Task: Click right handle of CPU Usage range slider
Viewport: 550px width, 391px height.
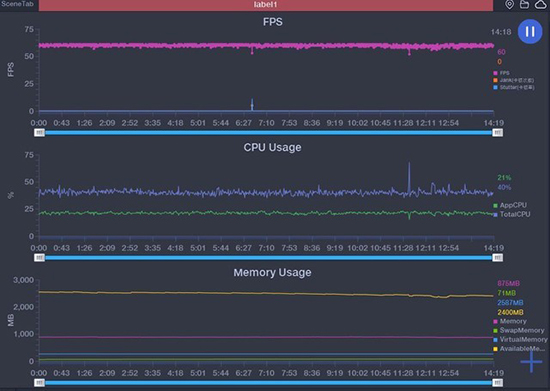Action: pos(497,258)
